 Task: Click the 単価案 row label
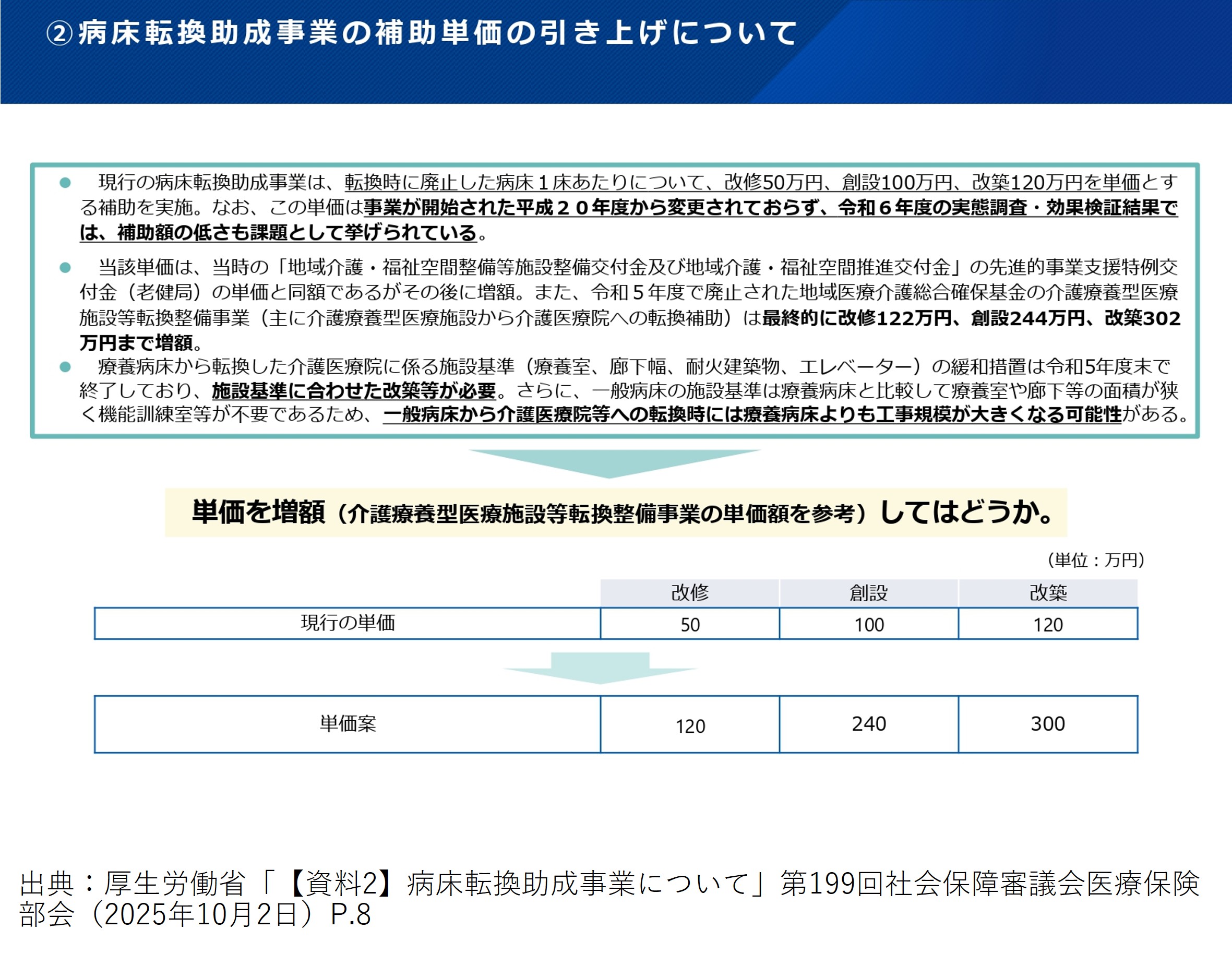pos(348,724)
